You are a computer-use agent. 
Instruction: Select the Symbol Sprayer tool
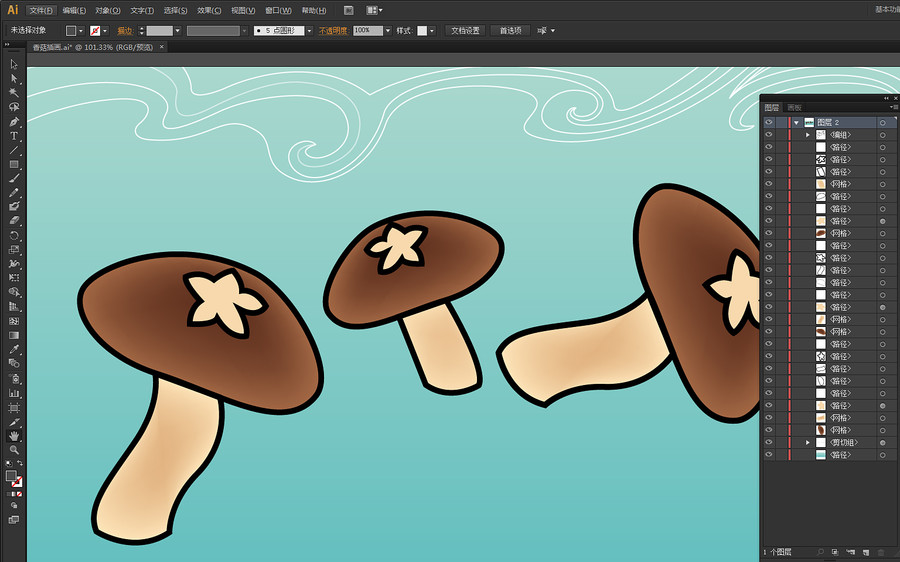(x=14, y=379)
